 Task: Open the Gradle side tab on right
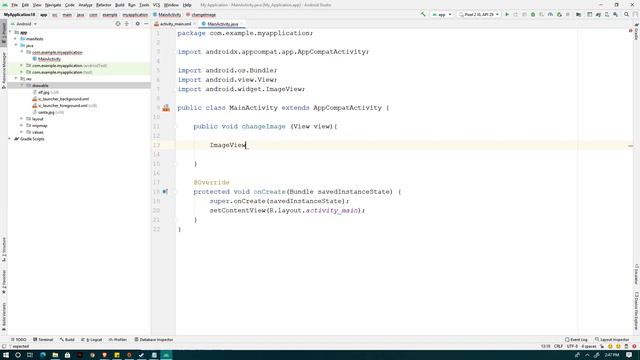click(x=636, y=31)
